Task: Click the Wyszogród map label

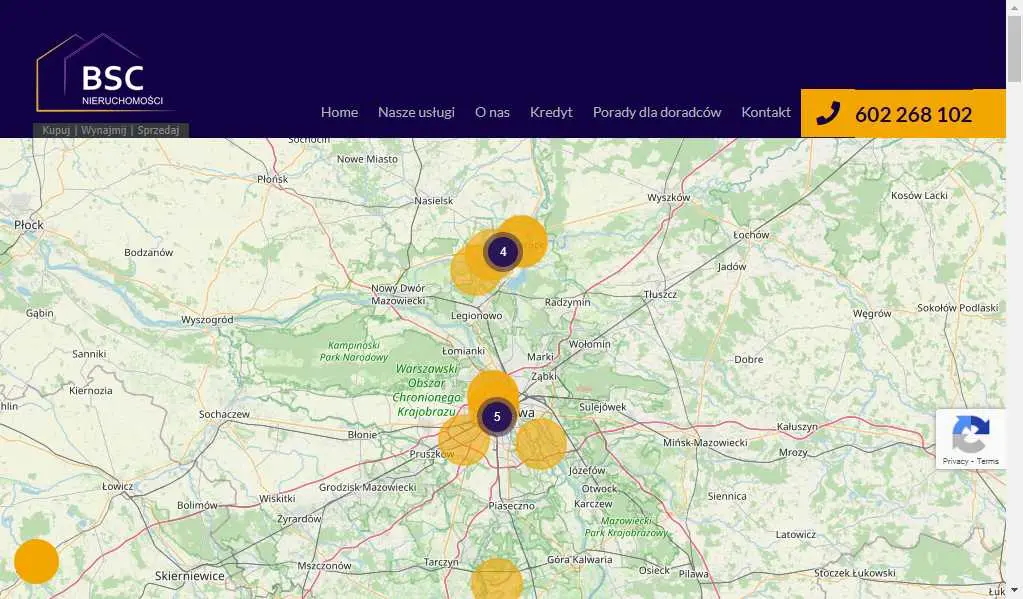Action: pyautogui.click(x=207, y=320)
